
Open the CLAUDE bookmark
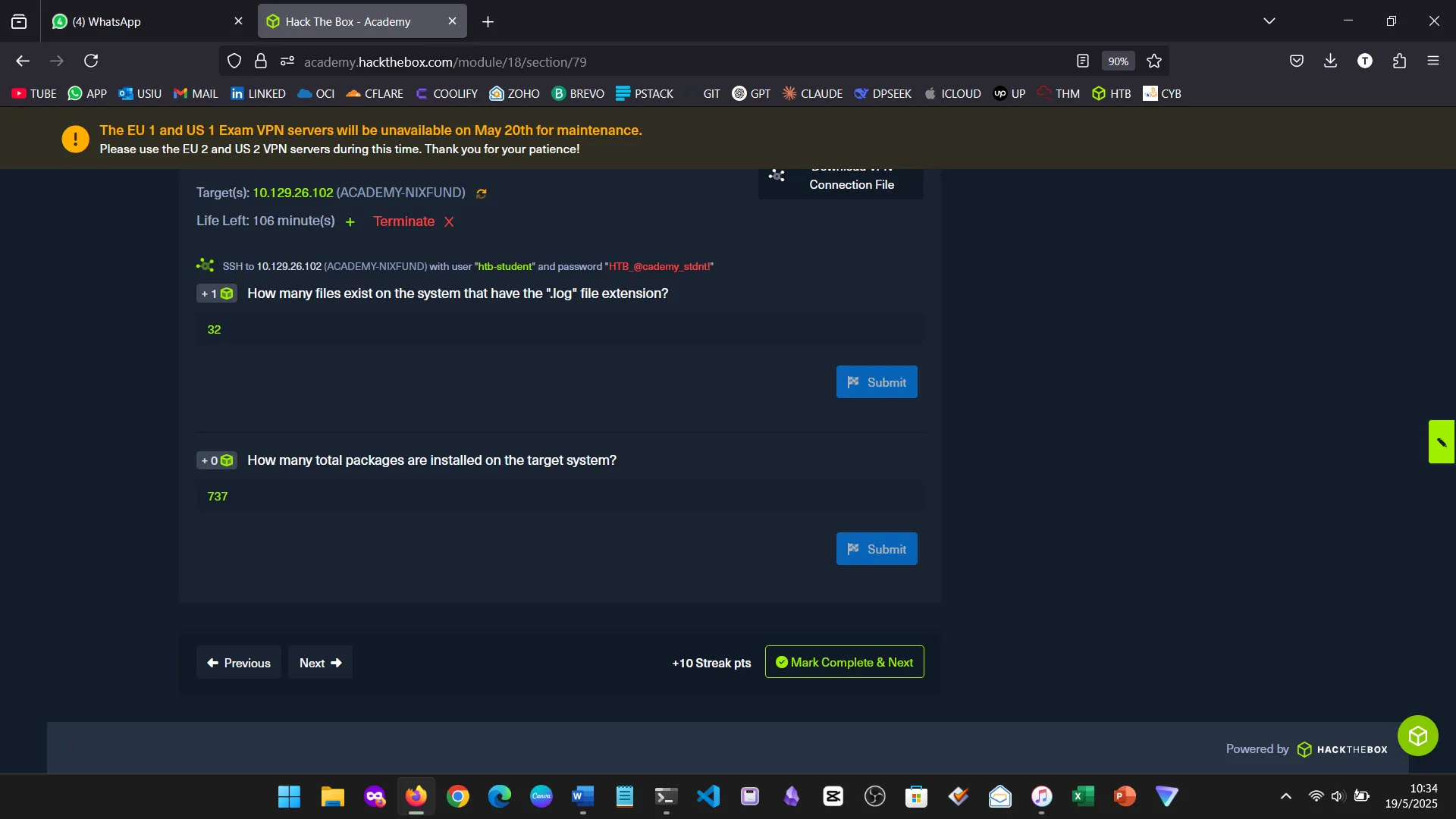(812, 93)
